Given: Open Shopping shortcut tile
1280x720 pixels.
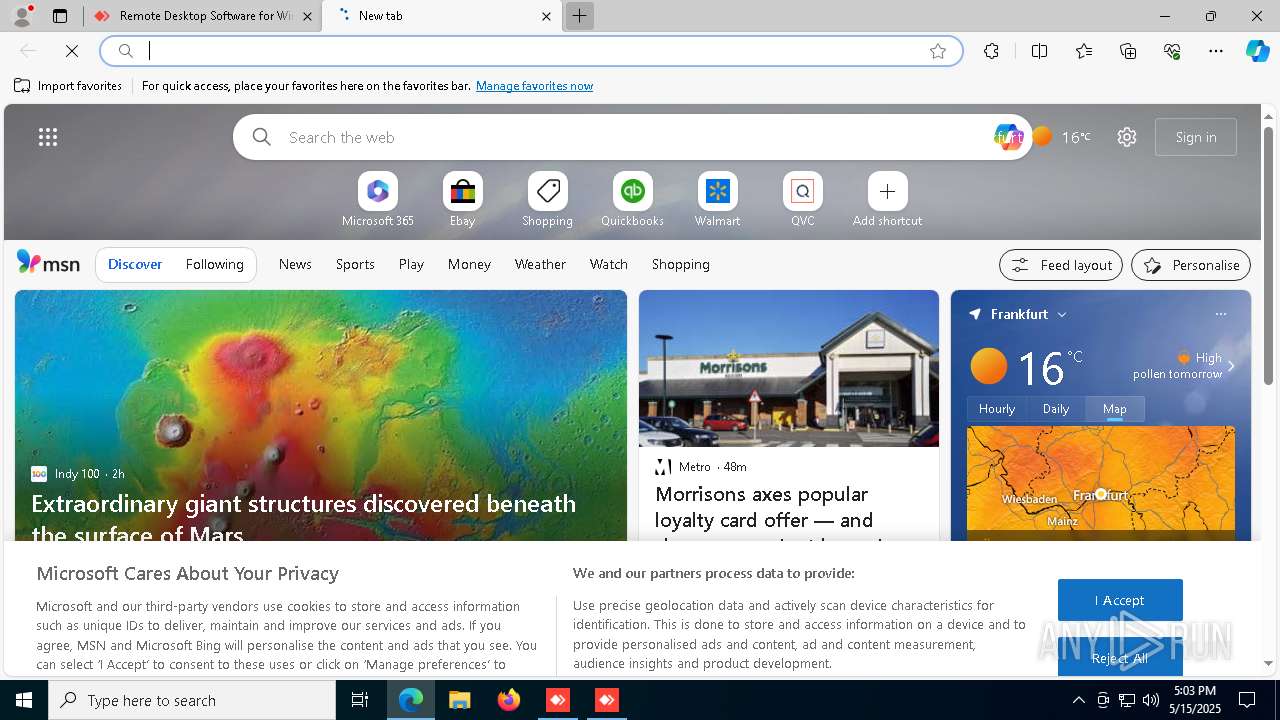Looking at the screenshot, I should [548, 199].
